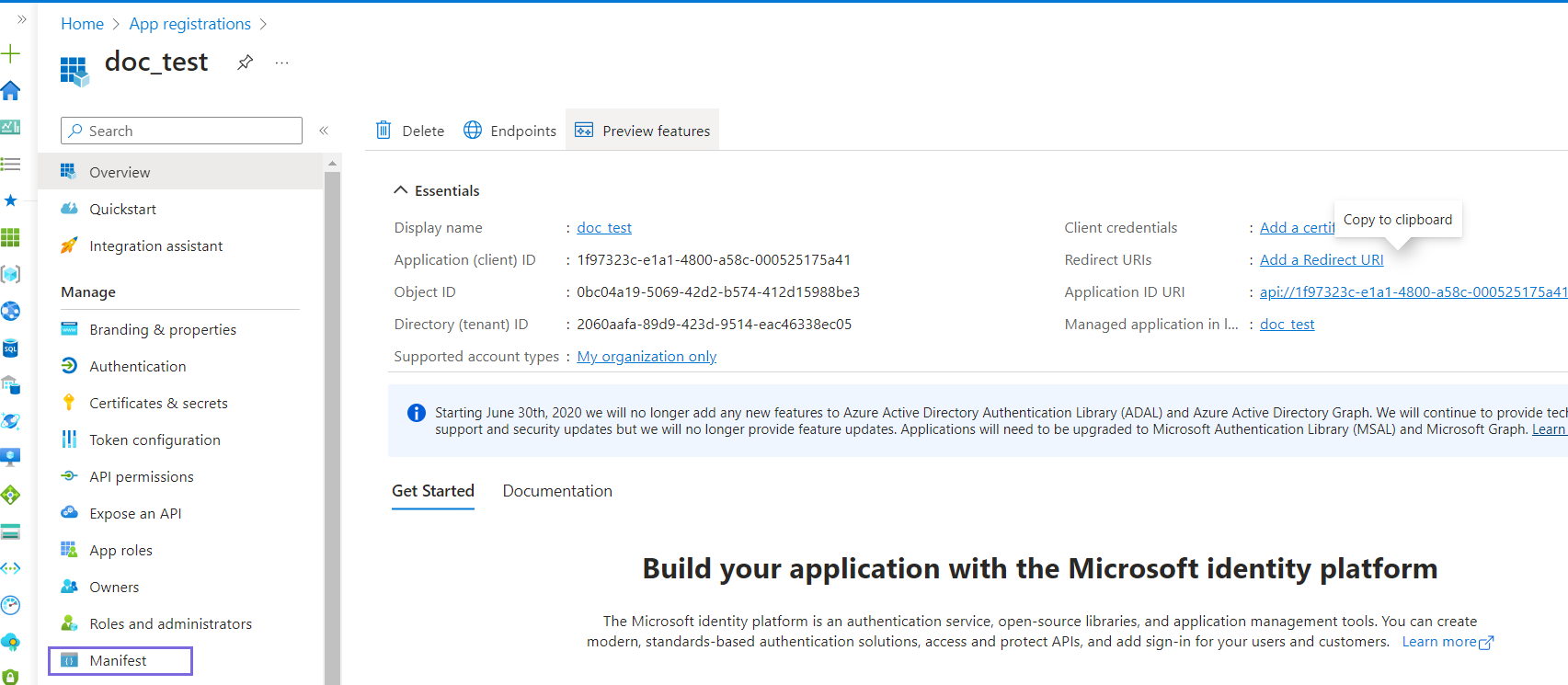Open the Application ID URI api:// link
The image size is (1568, 685).
(1413, 291)
